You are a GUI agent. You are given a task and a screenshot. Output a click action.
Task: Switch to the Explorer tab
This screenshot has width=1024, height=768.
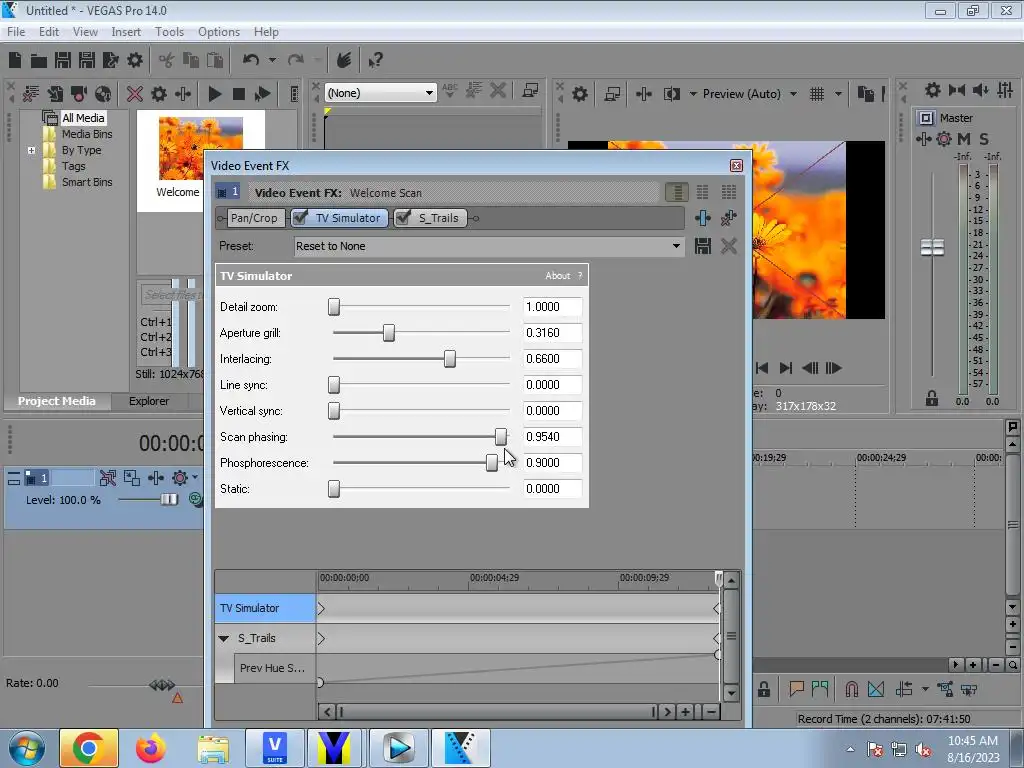(149, 401)
